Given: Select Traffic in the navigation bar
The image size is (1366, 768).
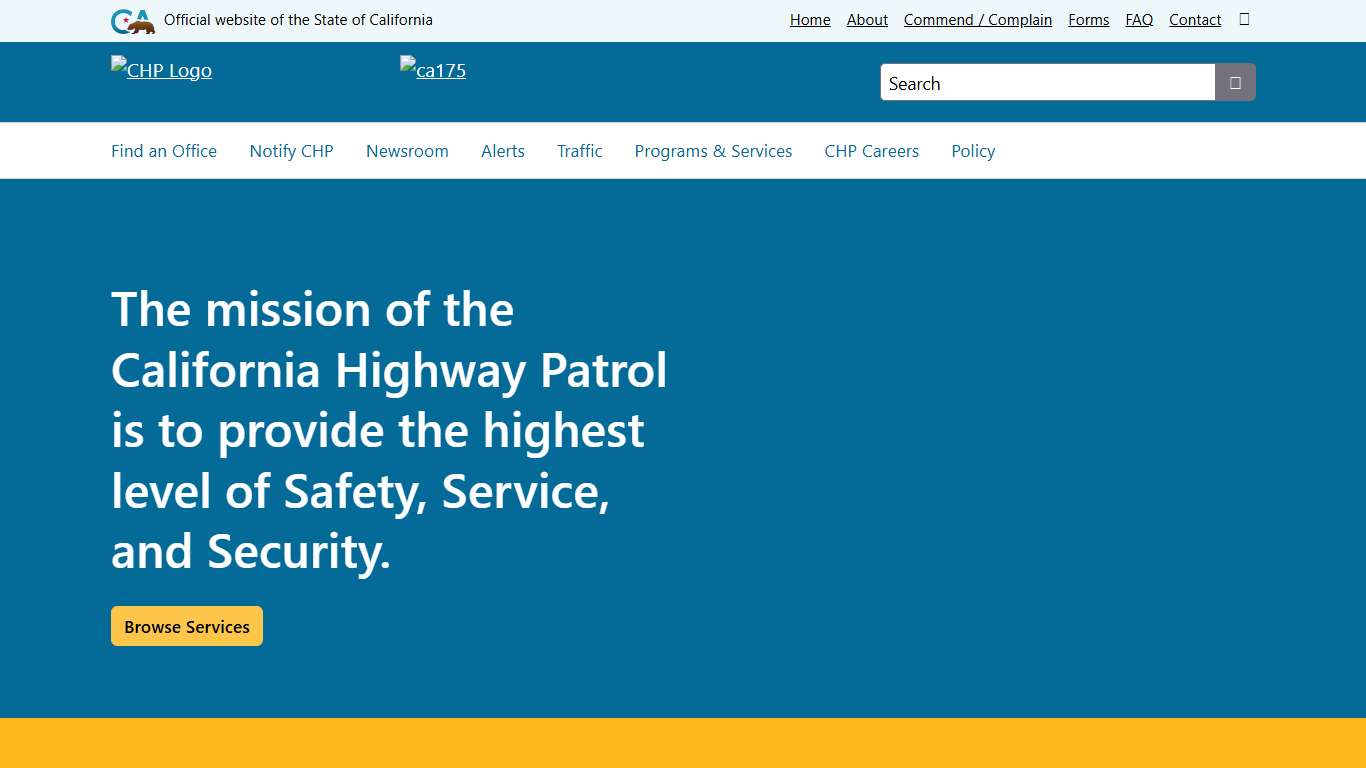Looking at the screenshot, I should (579, 150).
